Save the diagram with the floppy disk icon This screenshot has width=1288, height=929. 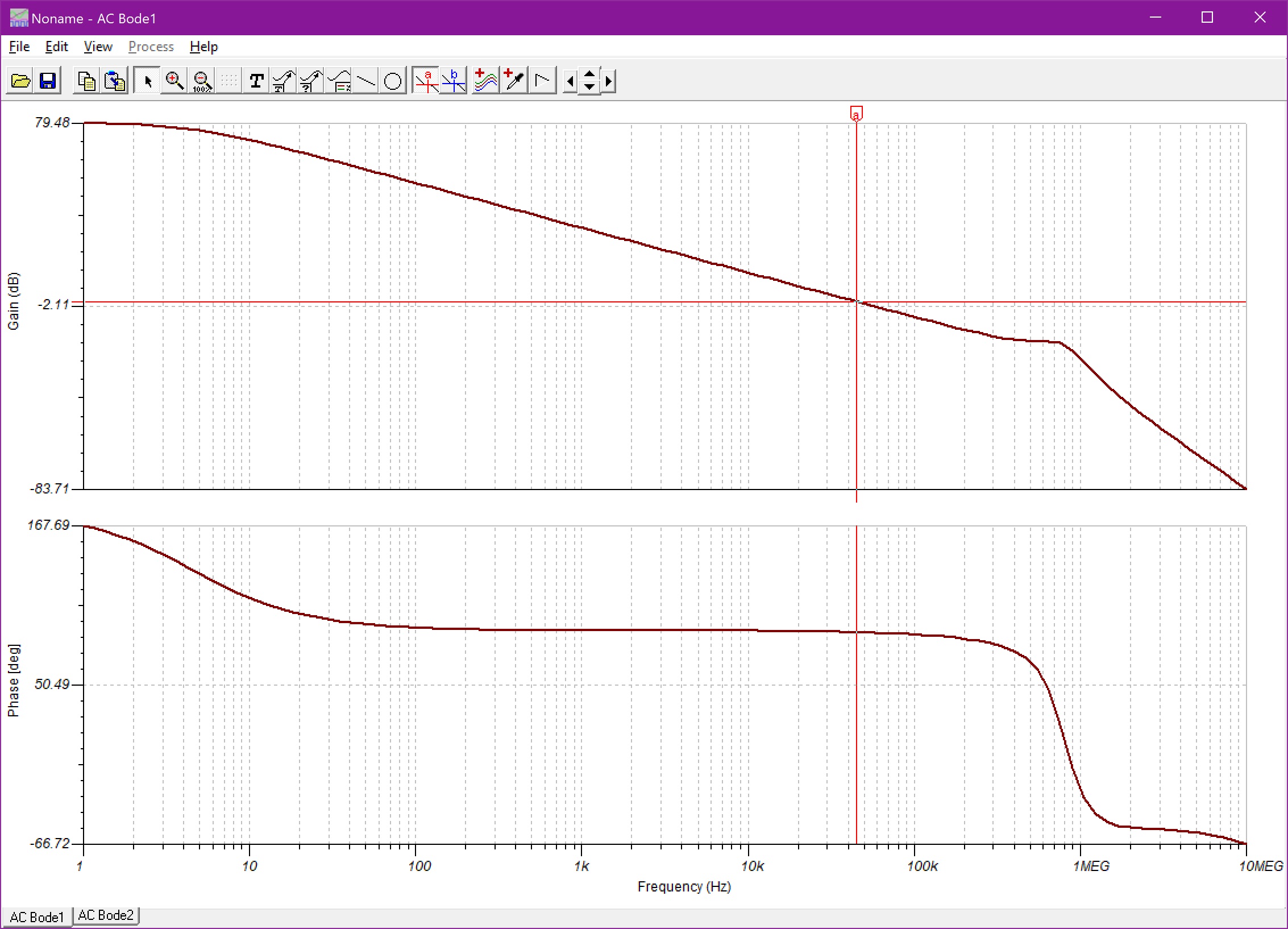[48, 81]
